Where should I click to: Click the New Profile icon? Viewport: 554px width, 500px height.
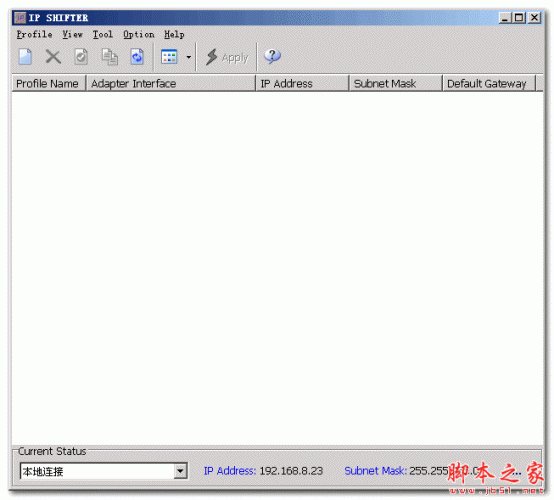coord(25,57)
